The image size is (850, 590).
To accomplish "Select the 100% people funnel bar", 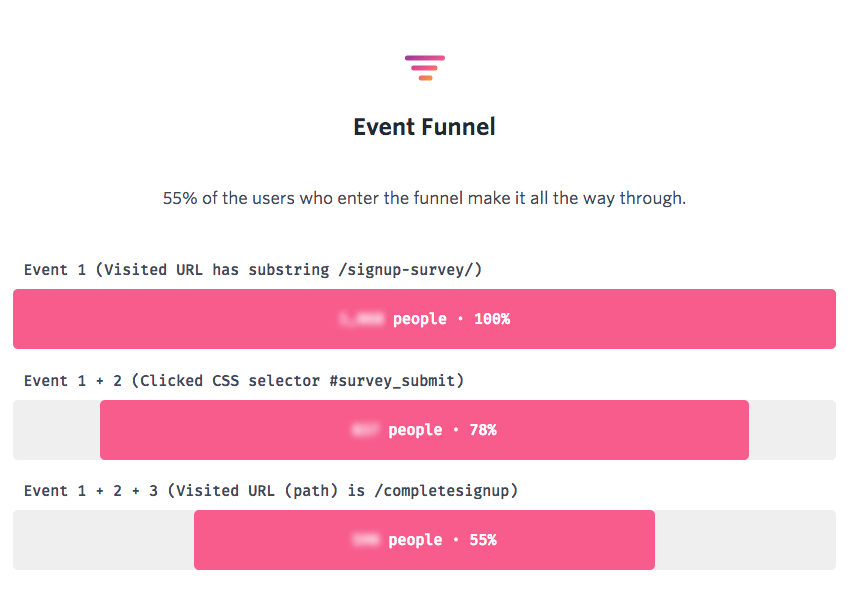I will pyautogui.click(x=424, y=319).
